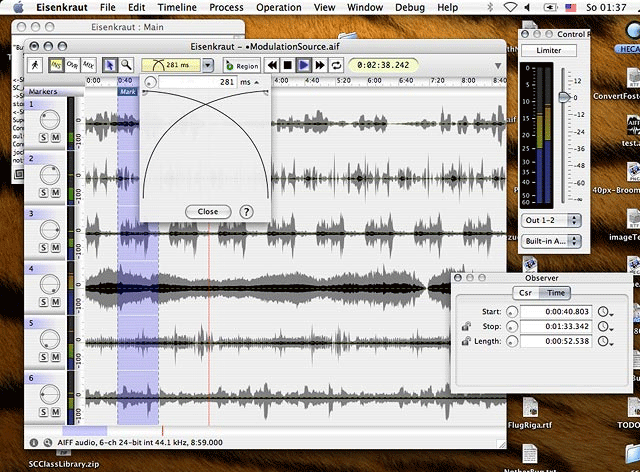Click the master volume fader knob
This screenshot has height=472, width=640.
(565, 96)
